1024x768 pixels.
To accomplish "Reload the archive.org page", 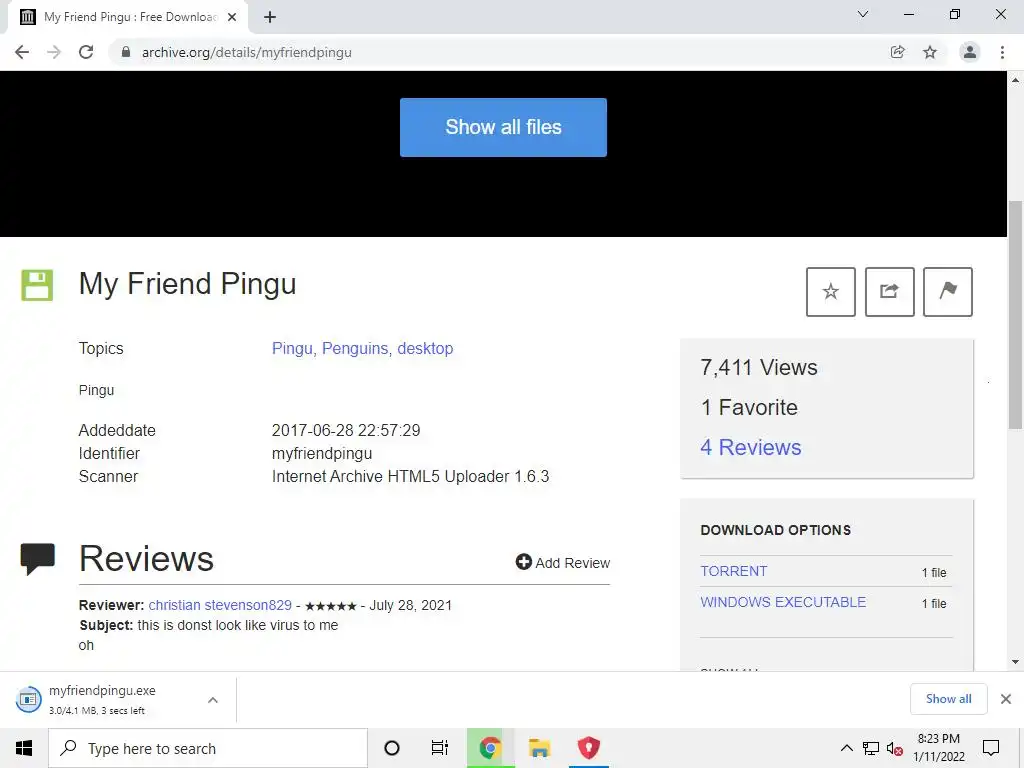I will pos(86,52).
